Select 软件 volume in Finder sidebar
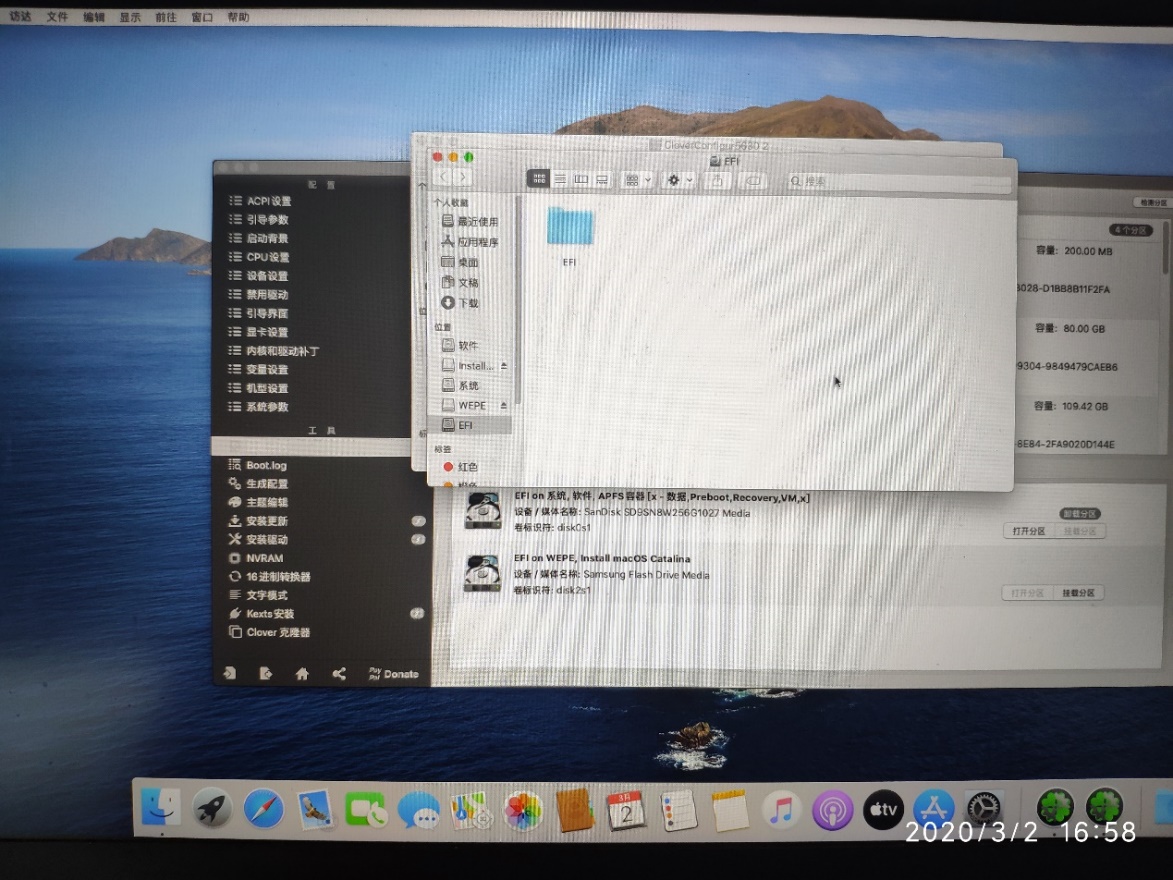Viewport: 1173px width, 880px height. coord(460,345)
